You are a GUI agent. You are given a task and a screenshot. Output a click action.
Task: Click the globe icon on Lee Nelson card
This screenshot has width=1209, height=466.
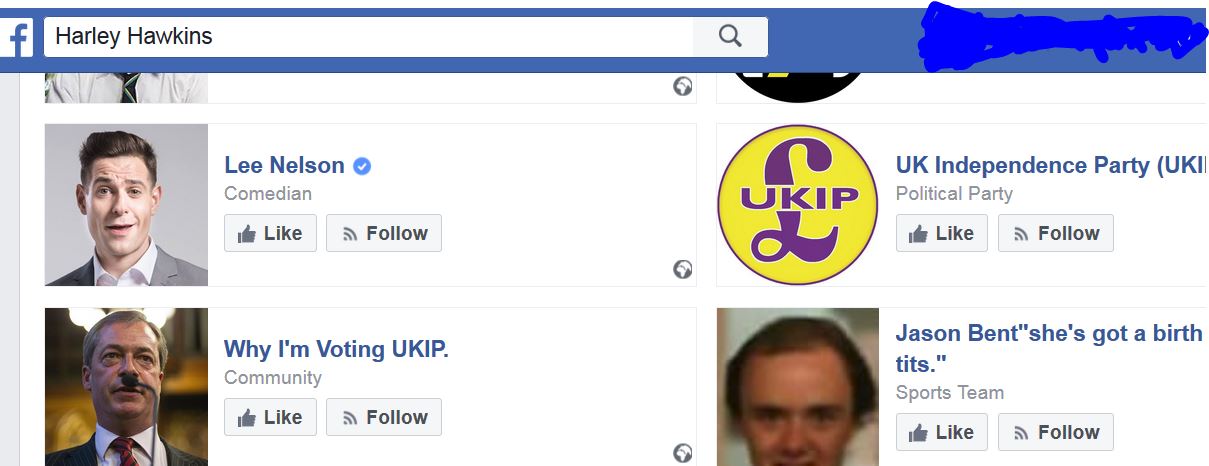coord(683,269)
